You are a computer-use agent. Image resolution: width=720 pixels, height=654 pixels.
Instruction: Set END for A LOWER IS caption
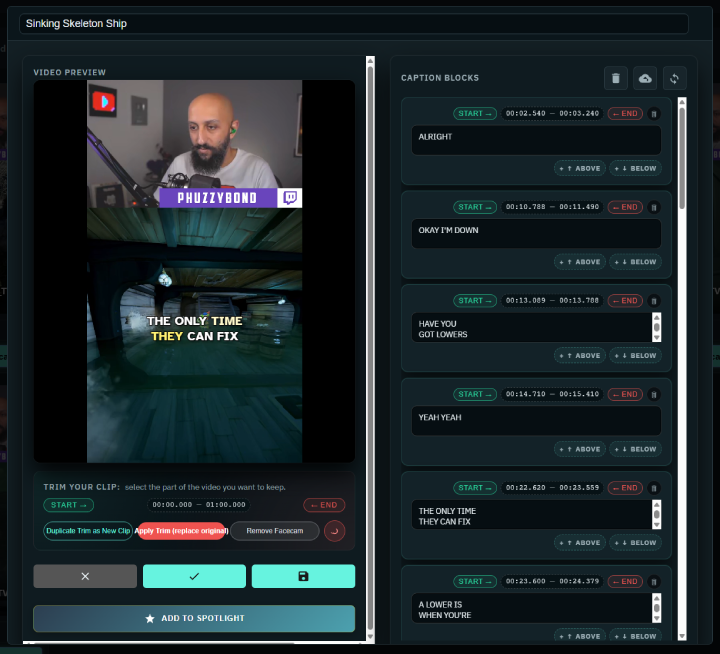pos(625,581)
